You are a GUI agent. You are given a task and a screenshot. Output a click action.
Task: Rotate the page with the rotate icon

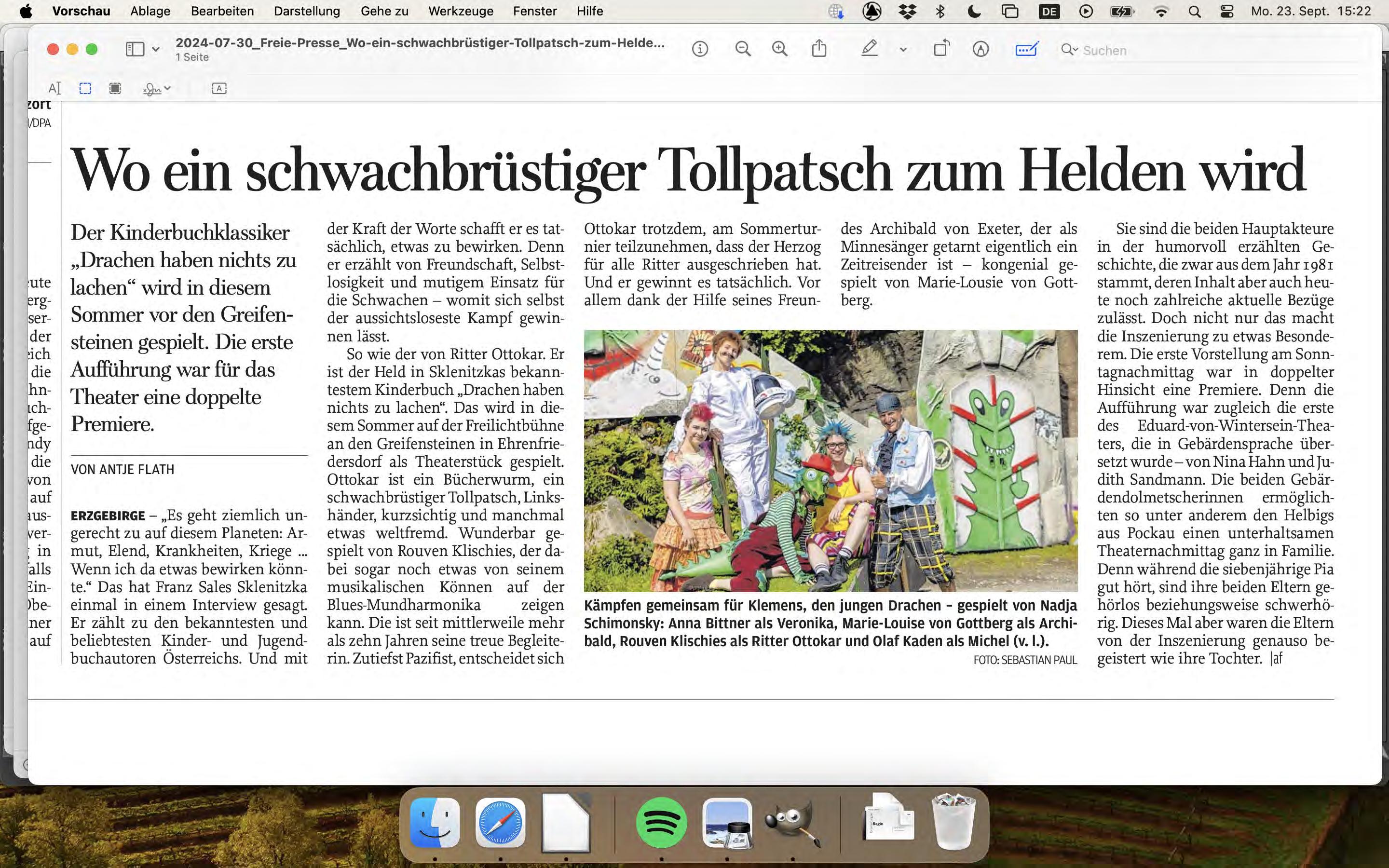point(941,49)
